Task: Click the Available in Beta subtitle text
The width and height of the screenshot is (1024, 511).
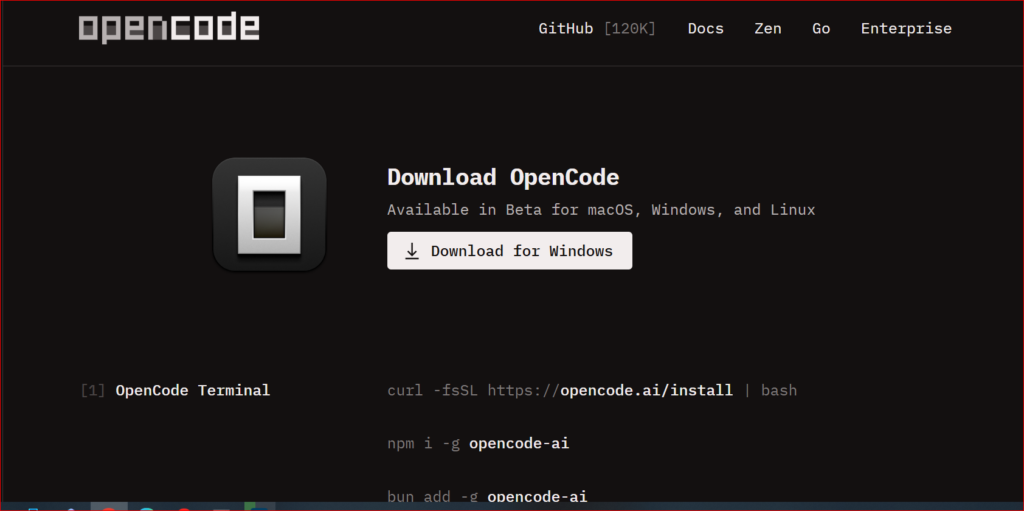Action: click(x=601, y=210)
